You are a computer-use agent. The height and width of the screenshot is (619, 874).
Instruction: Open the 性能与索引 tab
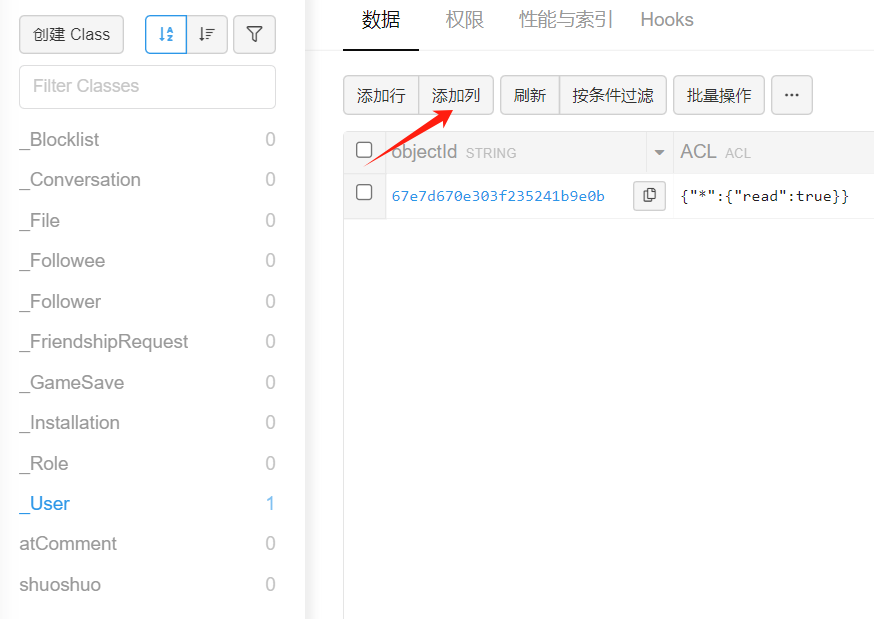pyautogui.click(x=565, y=20)
